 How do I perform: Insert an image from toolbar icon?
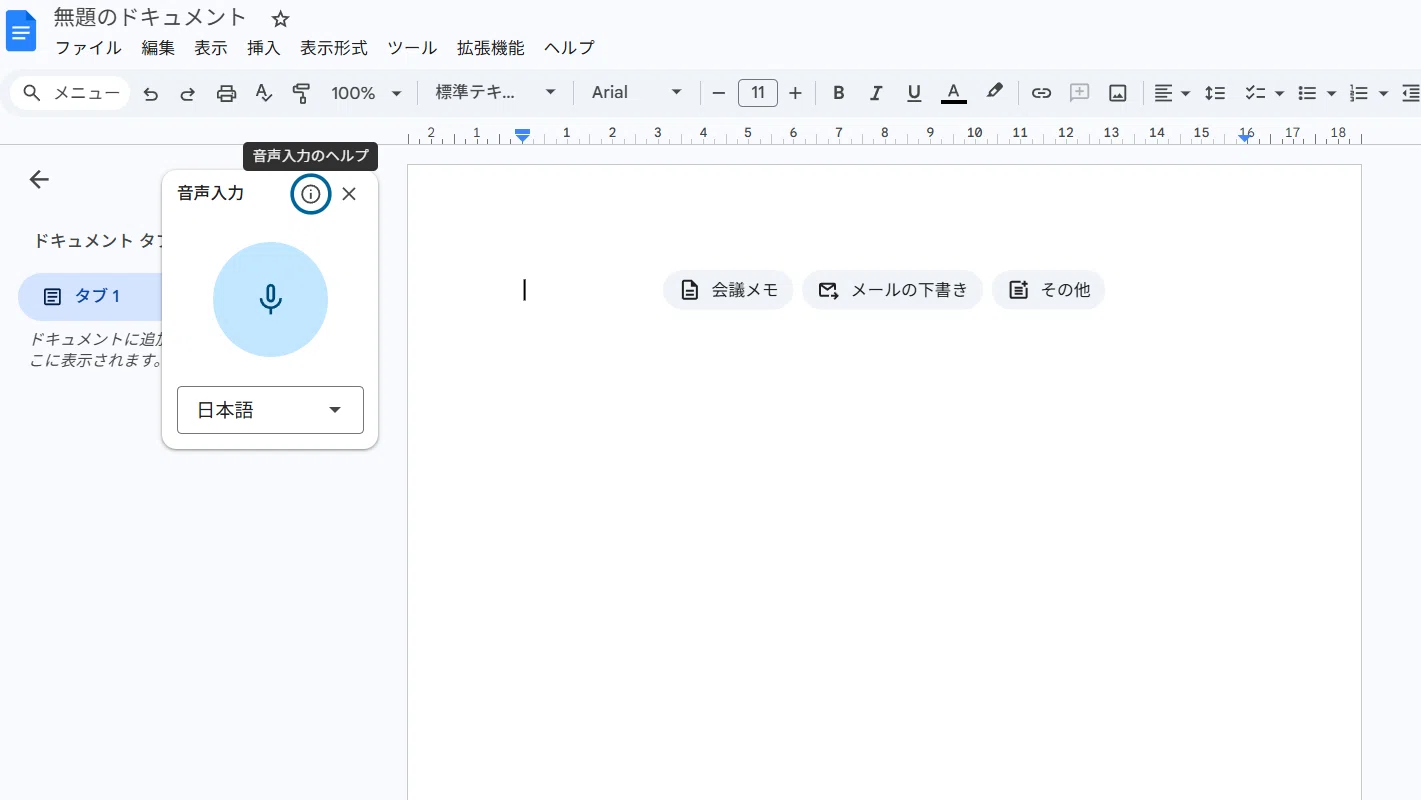pos(1118,93)
